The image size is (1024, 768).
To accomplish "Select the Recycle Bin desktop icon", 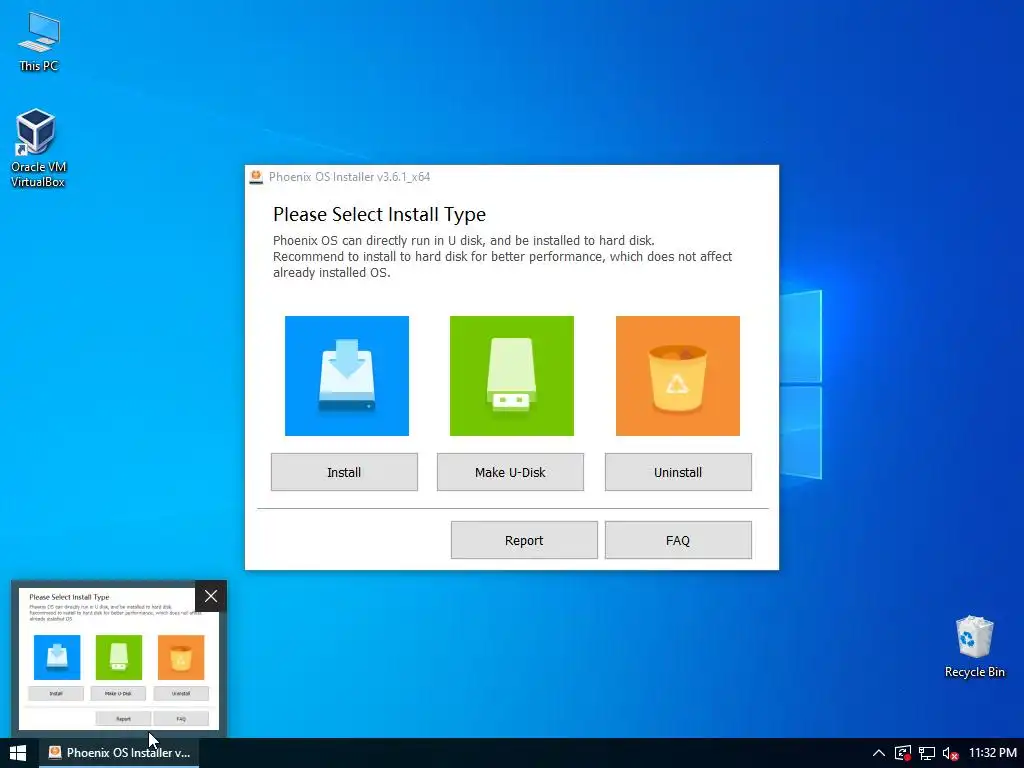I will (x=974, y=647).
